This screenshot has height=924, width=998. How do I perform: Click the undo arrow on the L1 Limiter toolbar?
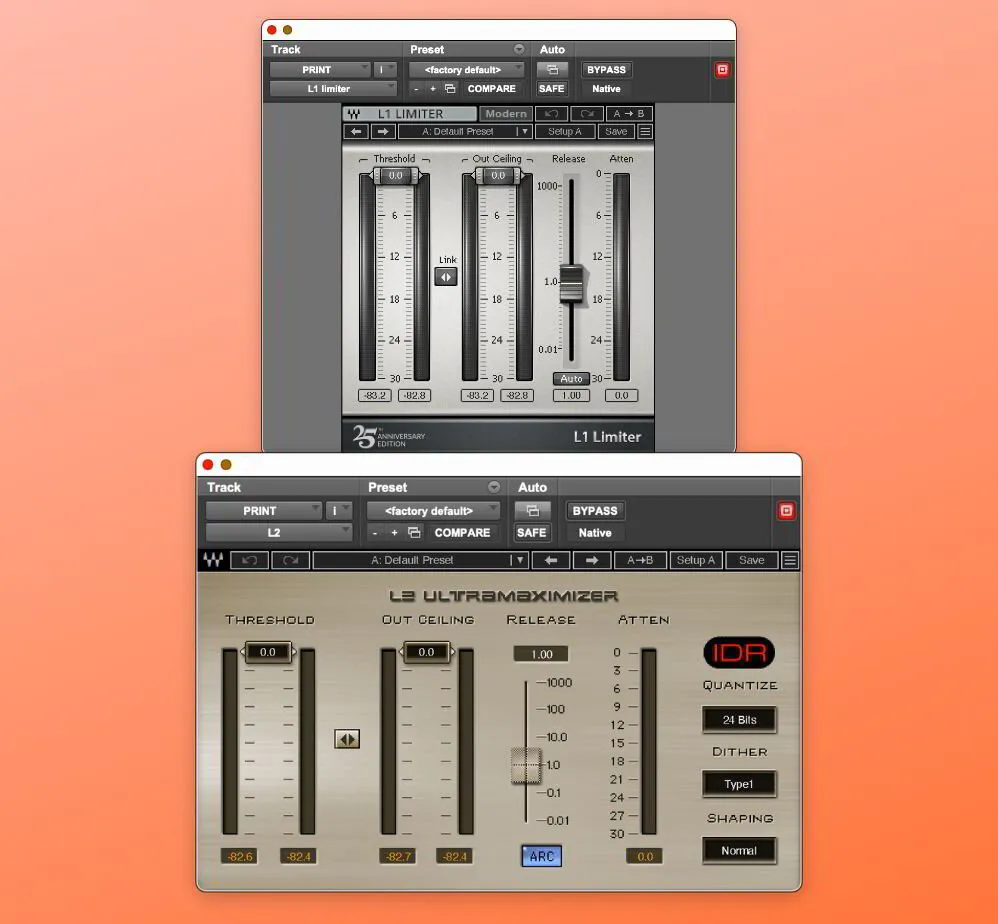[x=551, y=113]
